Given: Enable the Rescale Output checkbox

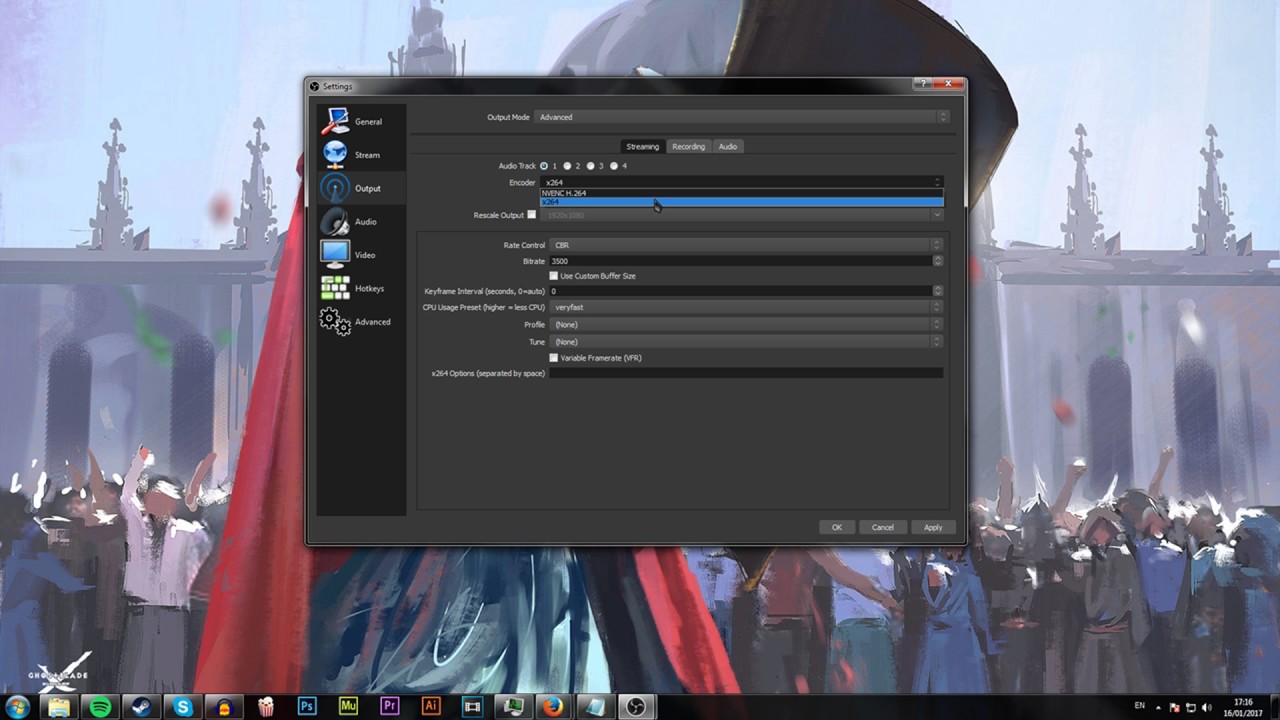Looking at the screenshot, I should click(x=531, y=215).
